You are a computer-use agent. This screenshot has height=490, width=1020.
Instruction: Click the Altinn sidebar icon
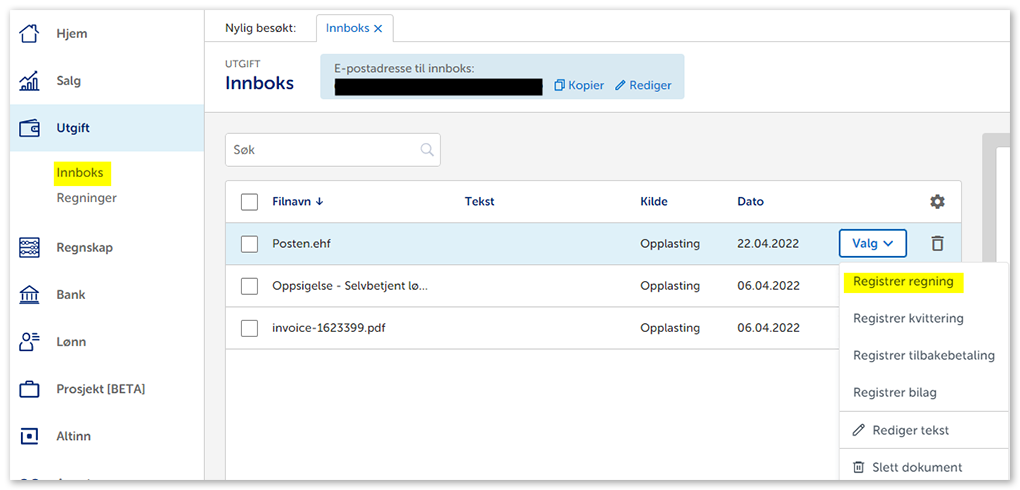(x=30, y=436)
